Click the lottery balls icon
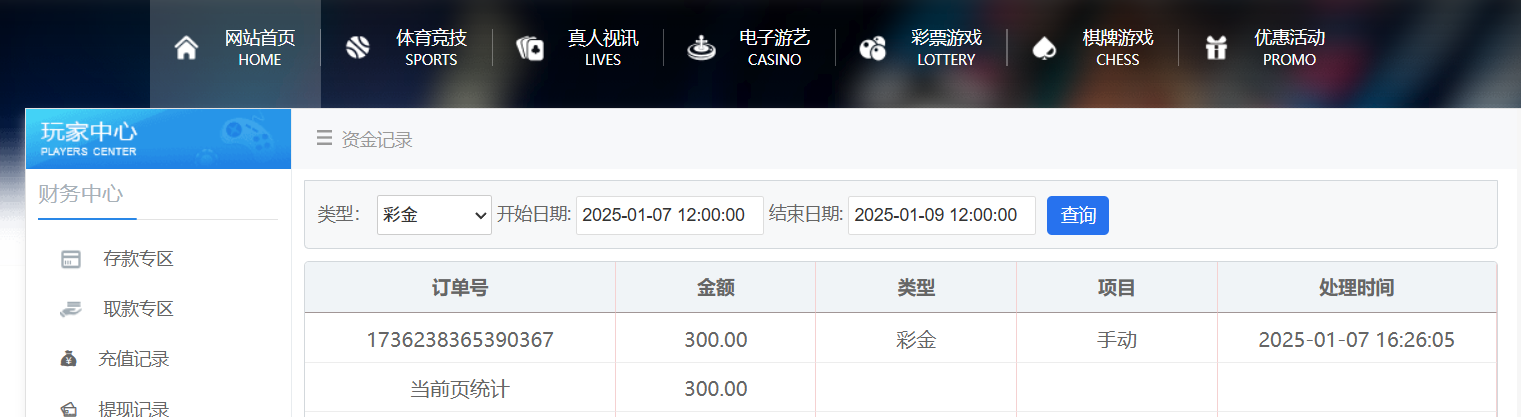Image resolution: width=1521 pixels, height=417 pixels. click(872, 48)
